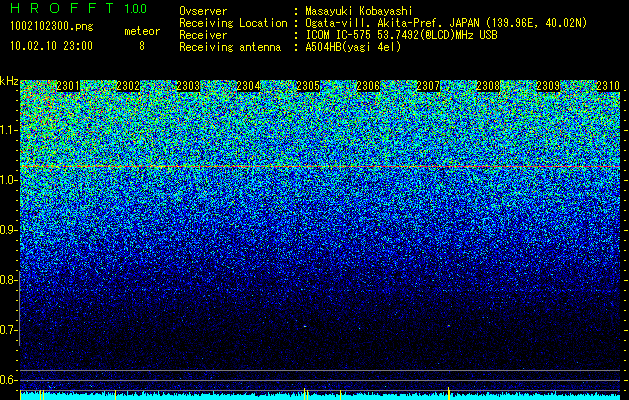The width and height of the screenshot is (629, 400).
Task: Click the meteor echo dot below 2307
Action: click(x=448, y=326)
